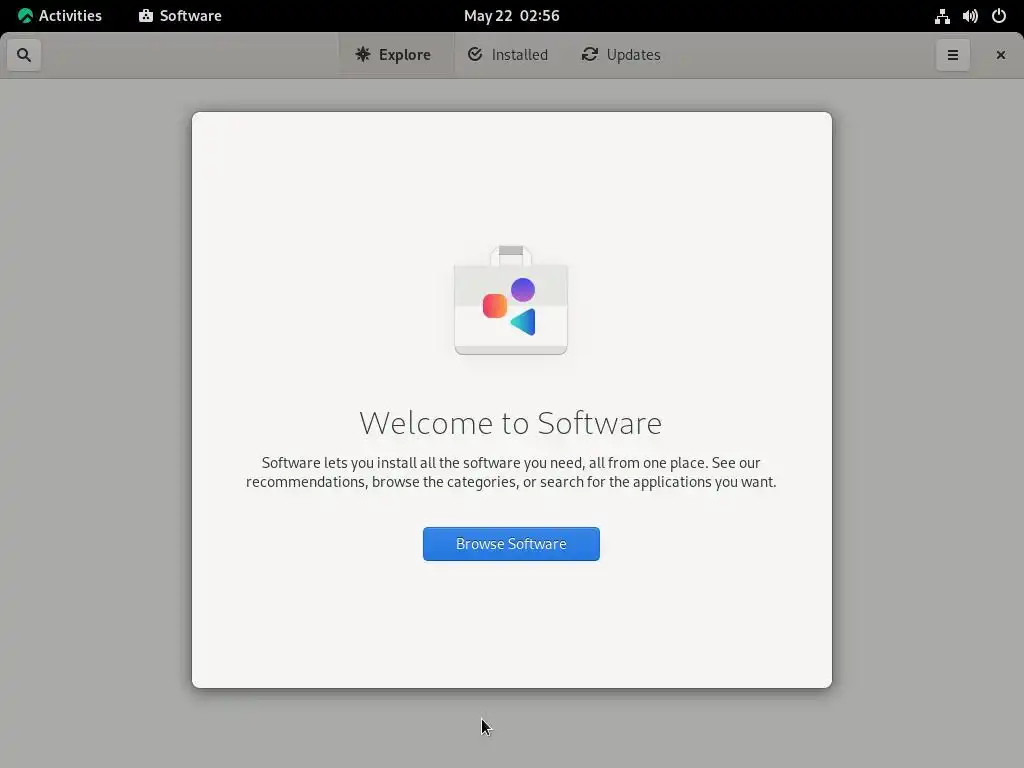Click the shopping bag Software logo

[511, 300]
